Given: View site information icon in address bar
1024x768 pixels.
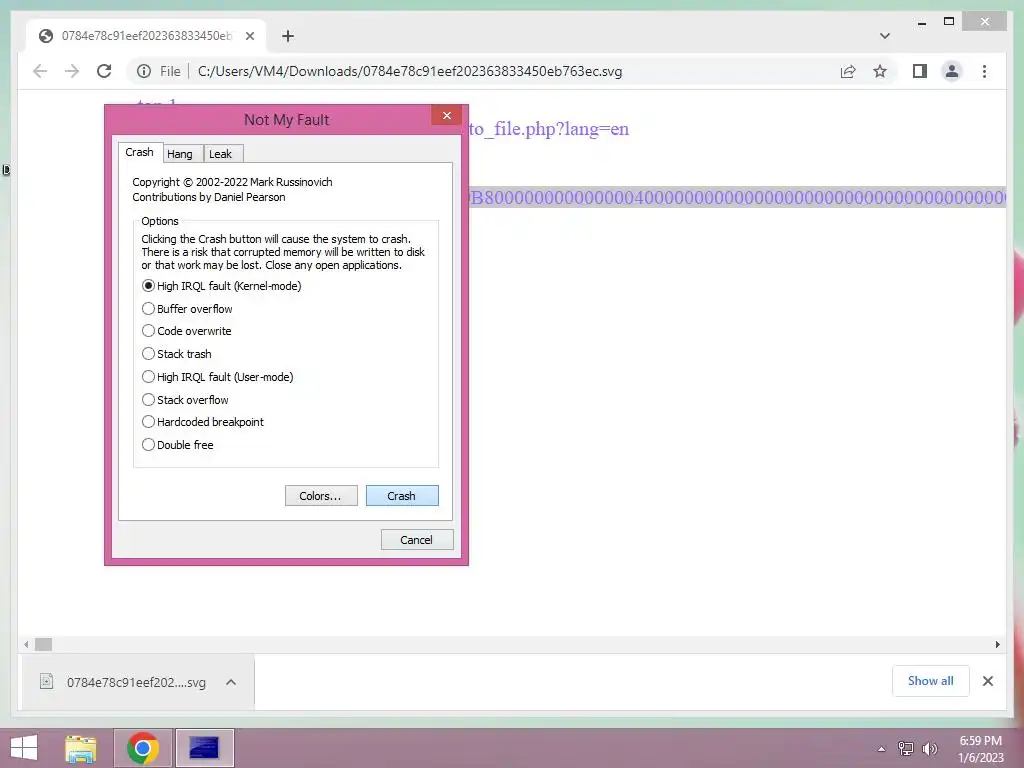Looking at the screenshot, I should click(144, 71).
